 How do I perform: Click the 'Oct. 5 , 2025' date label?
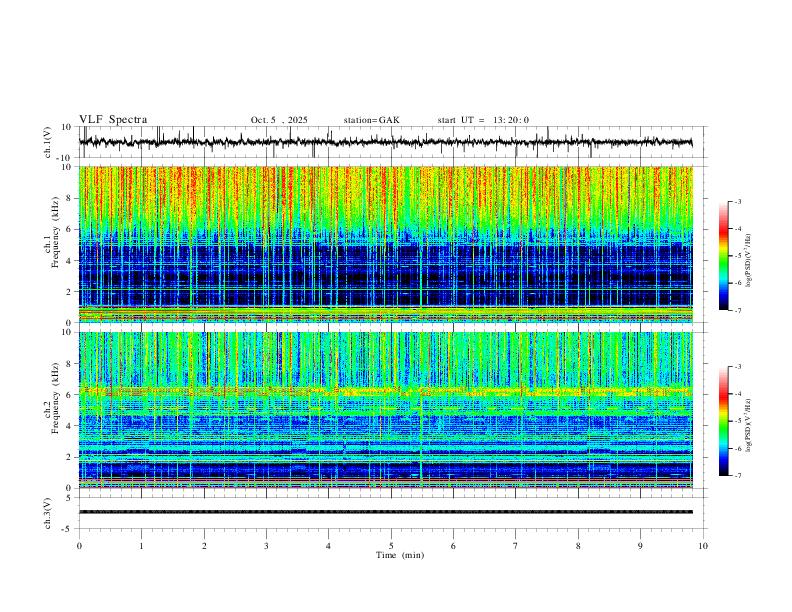(279, 120)
